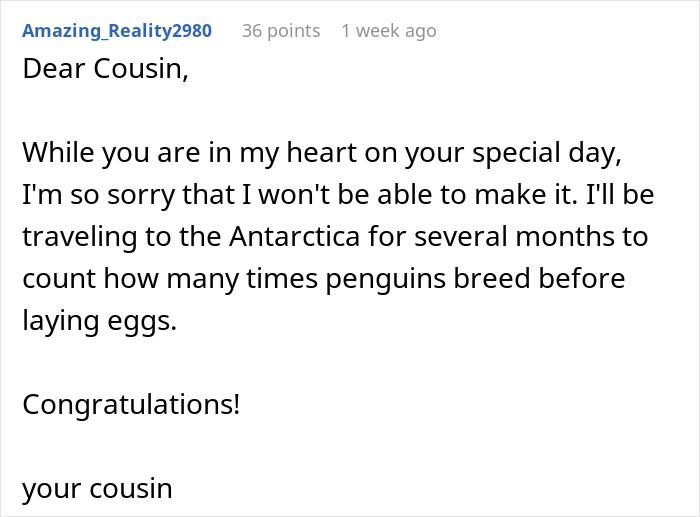This screenshot has width=700, height=517.
Task: Click the your cousin signature line
Action: (97, 489)
